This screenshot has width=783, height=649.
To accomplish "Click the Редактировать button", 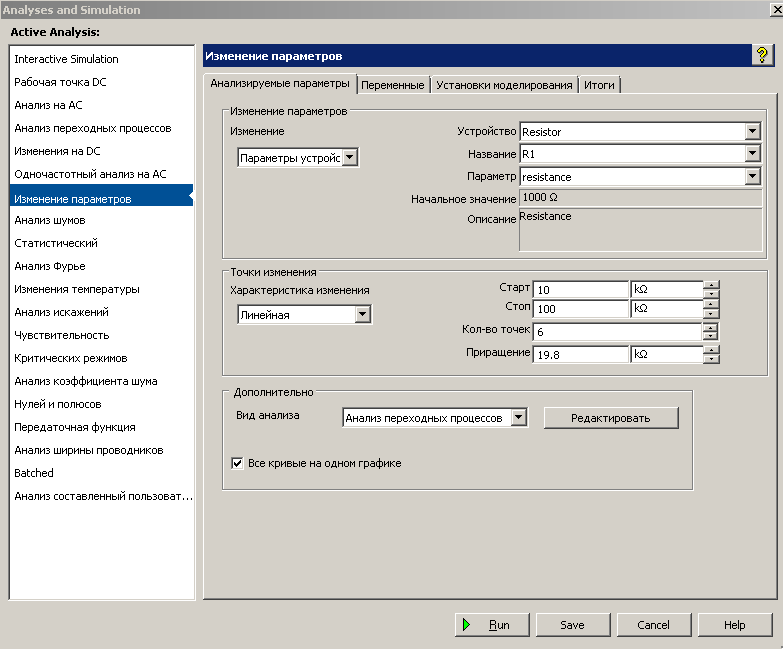I will click(610, 418).
